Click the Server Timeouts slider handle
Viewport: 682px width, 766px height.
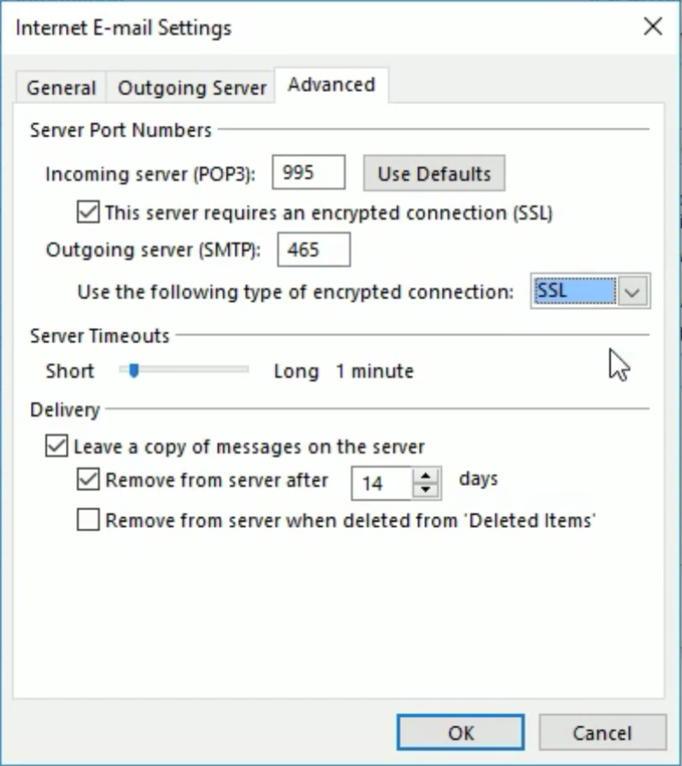pos(132,370)
